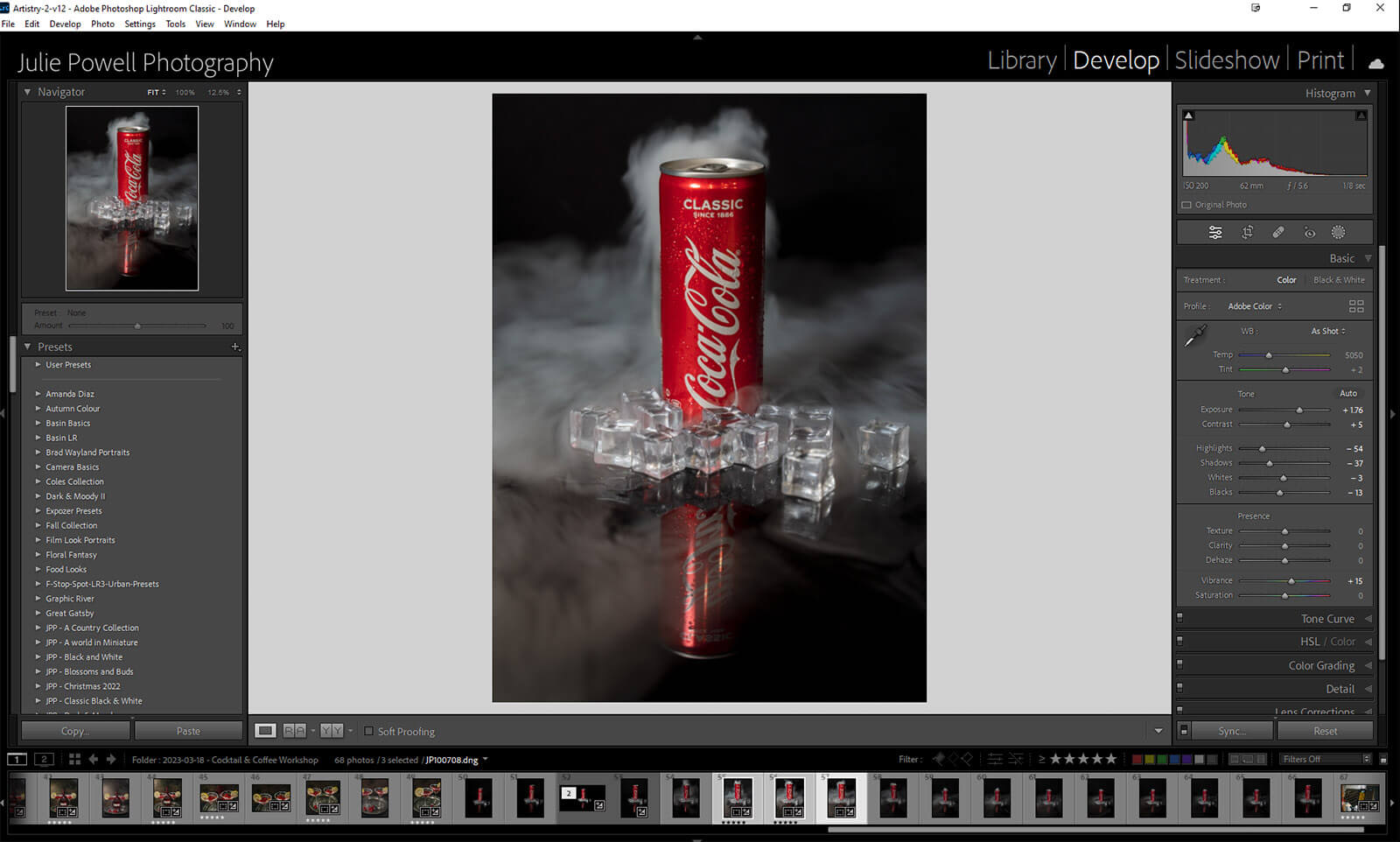This screenshot has height=842, width=1400.
Task: Reset the photo with Reset button
Action: 1325,731
